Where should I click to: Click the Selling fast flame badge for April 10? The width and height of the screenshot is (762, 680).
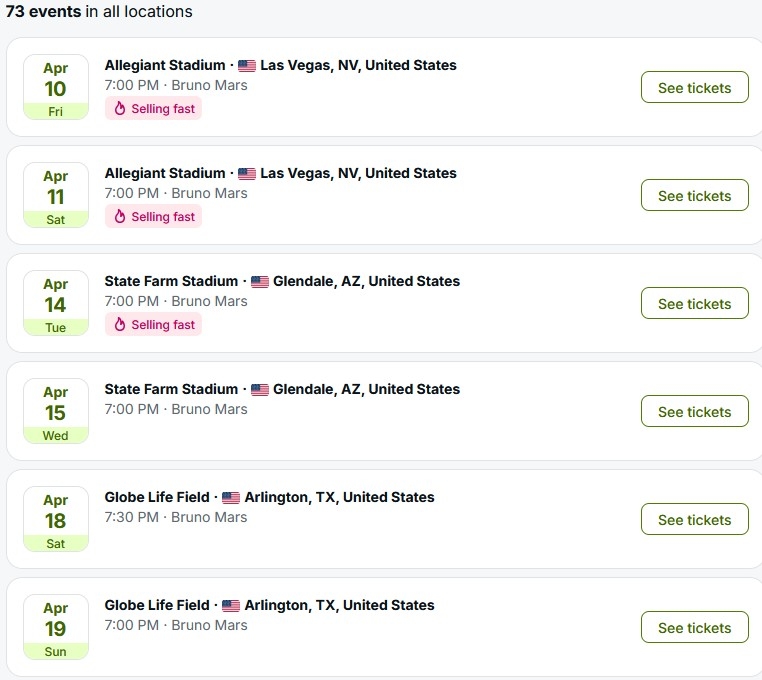click(x=154, y=109)
